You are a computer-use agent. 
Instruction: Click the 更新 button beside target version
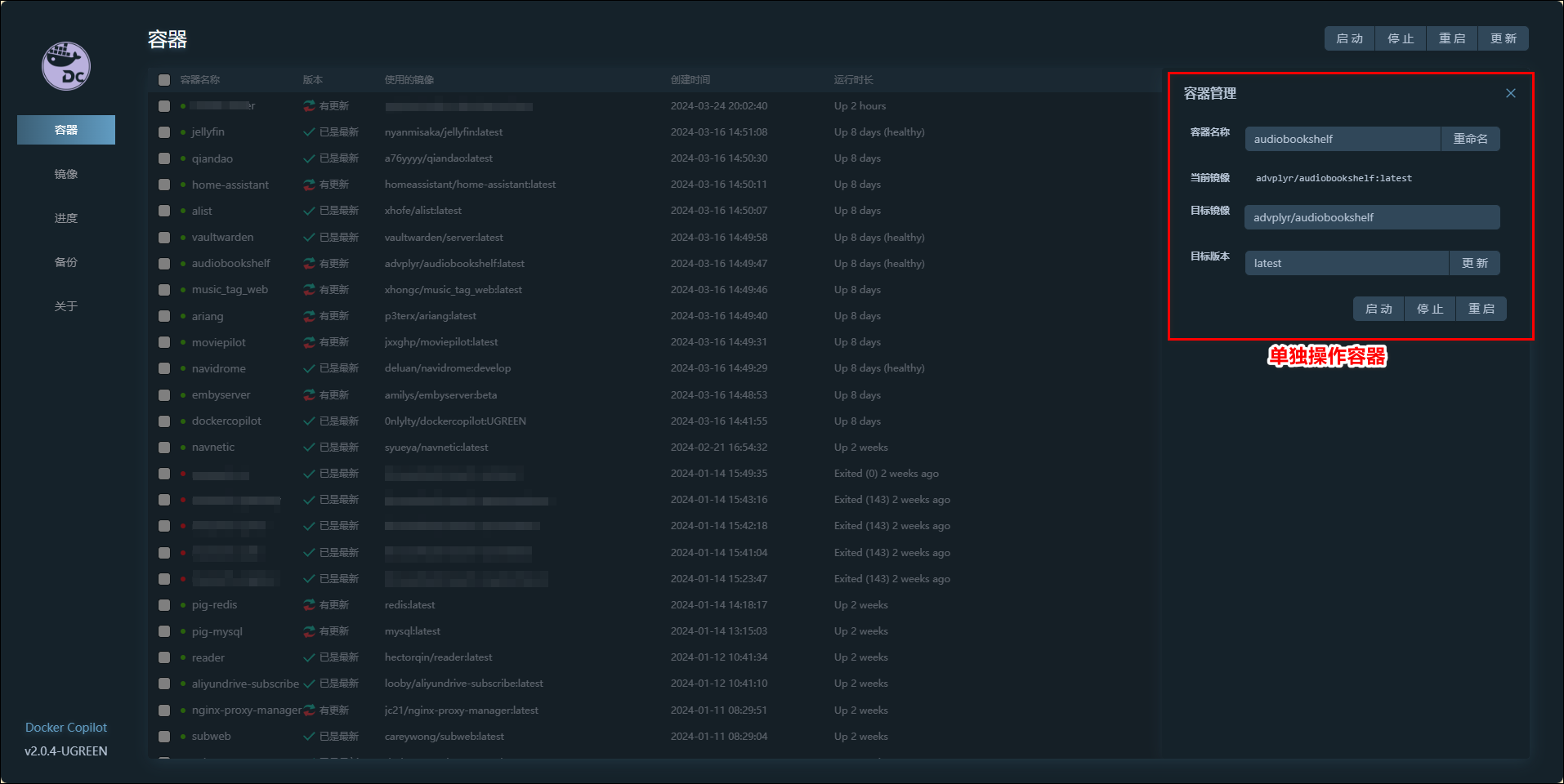(x=1474, y=263)
